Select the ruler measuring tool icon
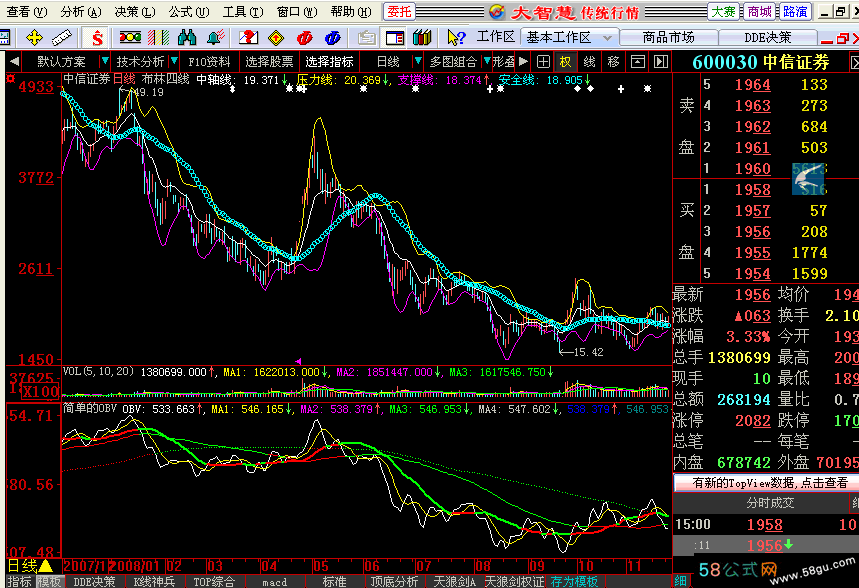Viewport: 859px width, 588px height. click(x=61, y=38)
